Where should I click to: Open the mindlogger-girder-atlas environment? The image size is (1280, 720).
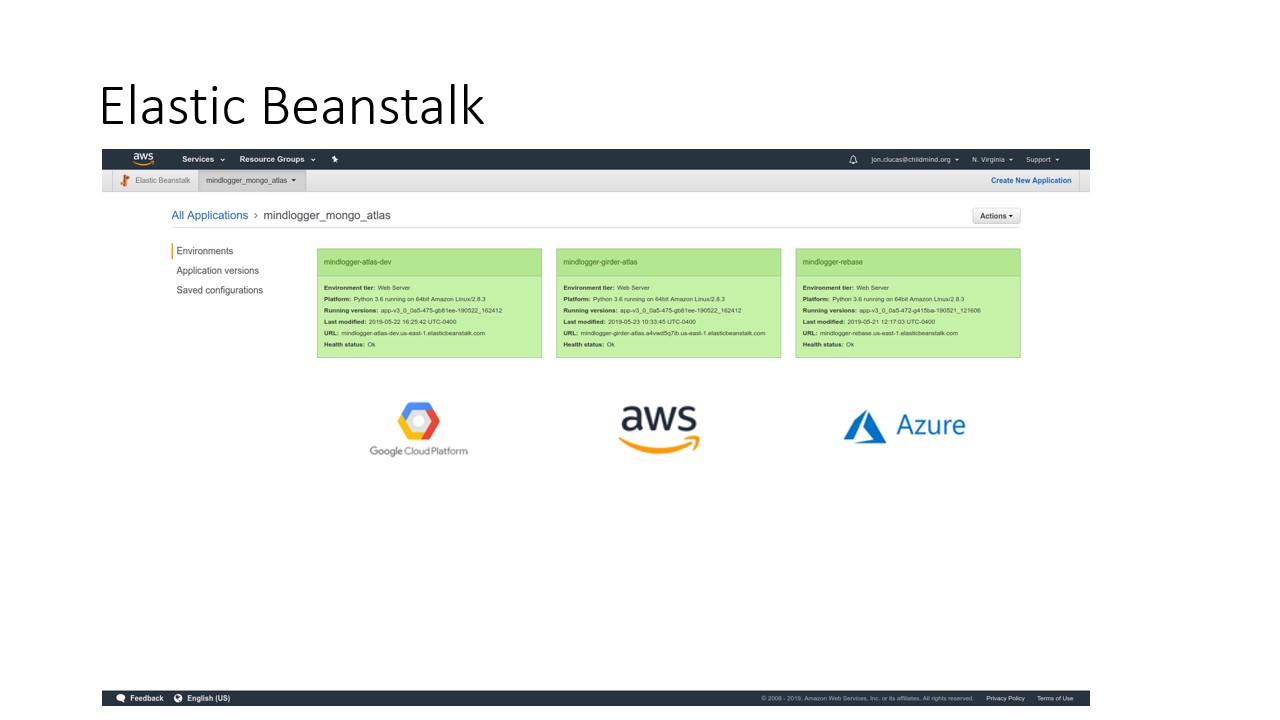click(x=600, y=262)
